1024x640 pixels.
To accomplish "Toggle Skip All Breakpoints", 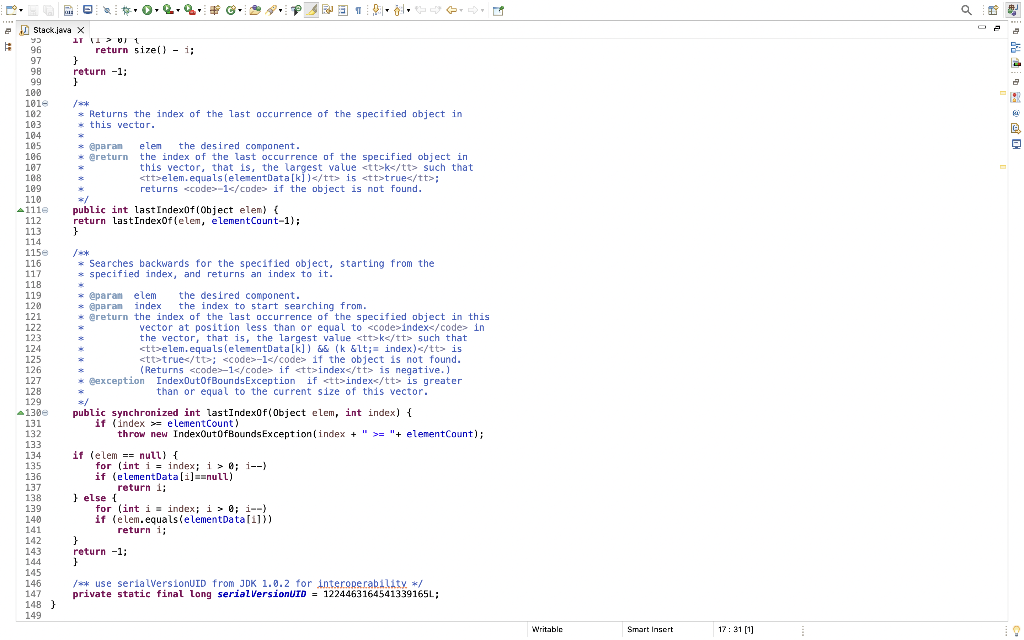I will (x=107, y=10).
